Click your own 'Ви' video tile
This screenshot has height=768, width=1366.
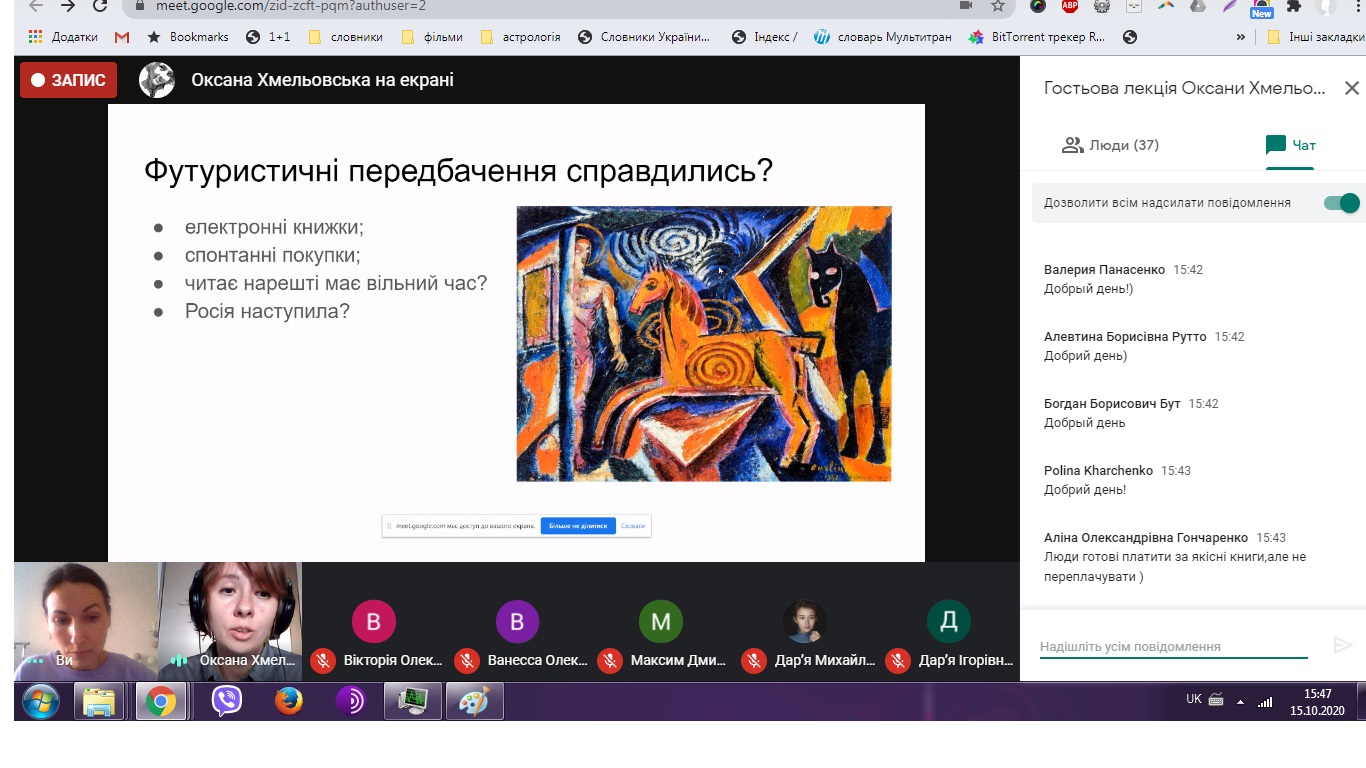point(86,621)
